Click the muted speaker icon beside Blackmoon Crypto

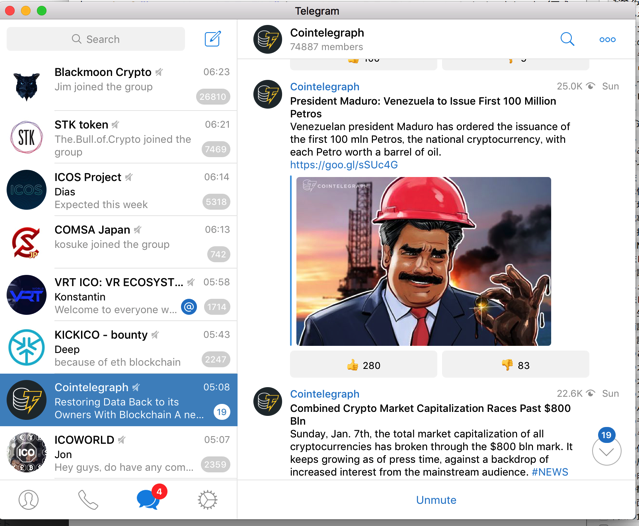(159, 72)
